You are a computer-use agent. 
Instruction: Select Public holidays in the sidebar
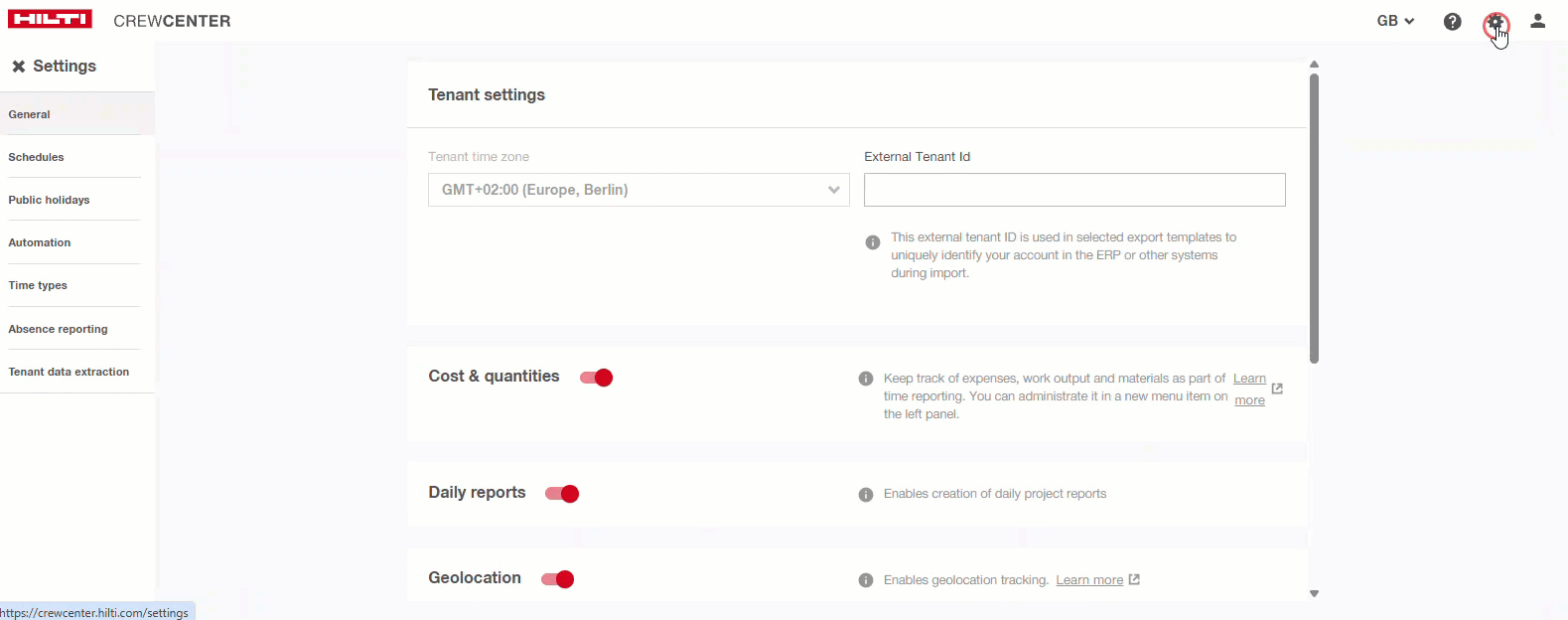coord(49,200)
